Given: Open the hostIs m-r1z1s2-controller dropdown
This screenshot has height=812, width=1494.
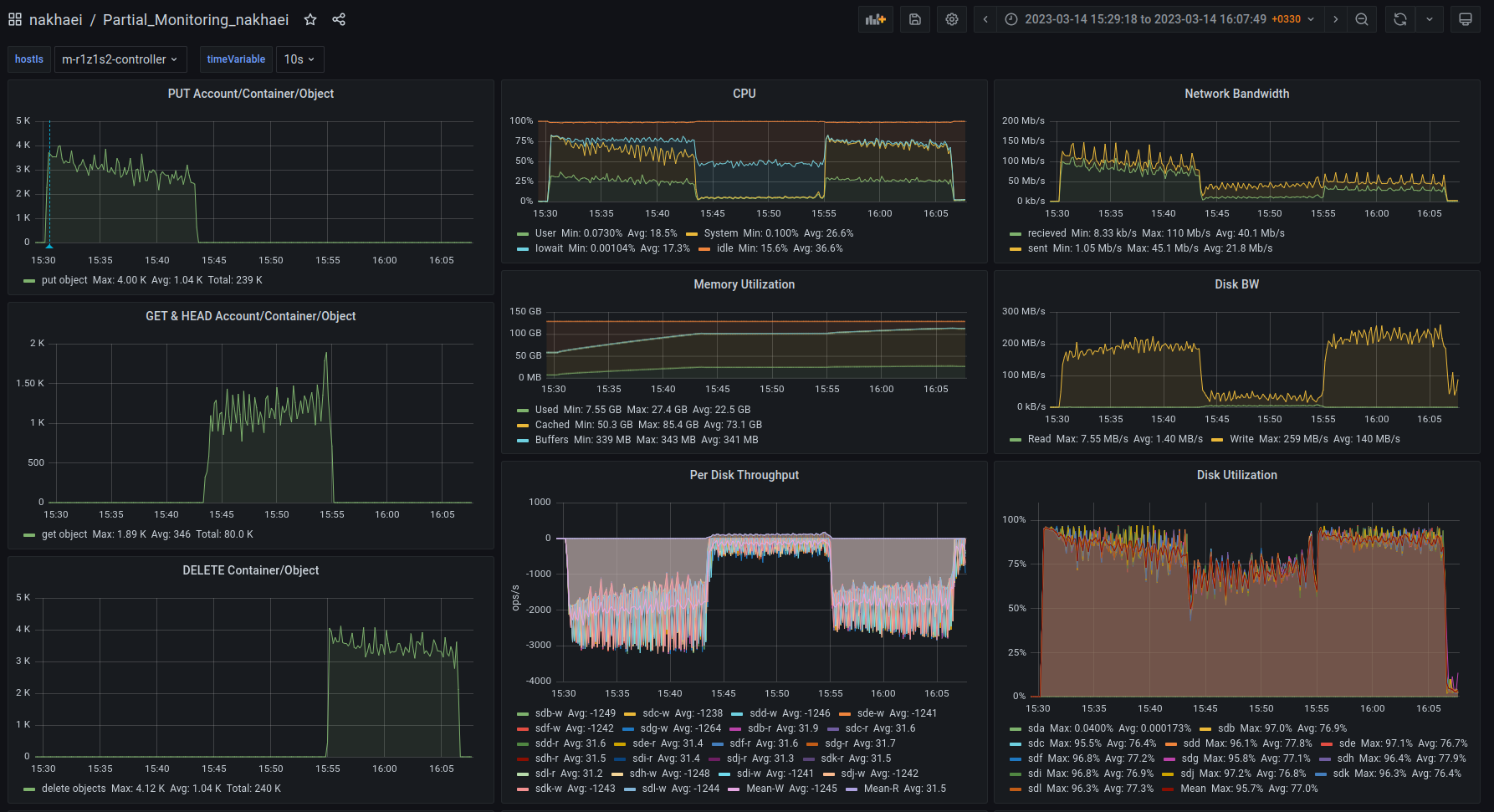Looking at the screenshot, I should point(120,59).
